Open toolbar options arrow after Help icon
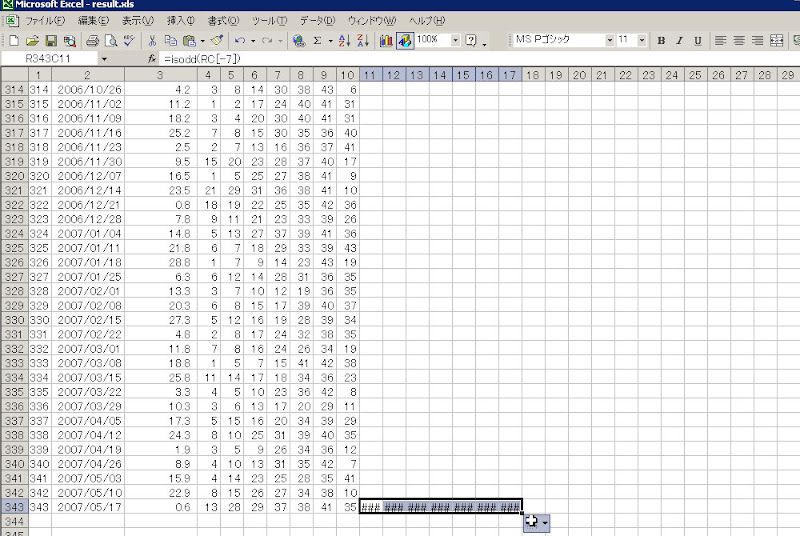This screenshot has height=536, width=800. [484, 44]
